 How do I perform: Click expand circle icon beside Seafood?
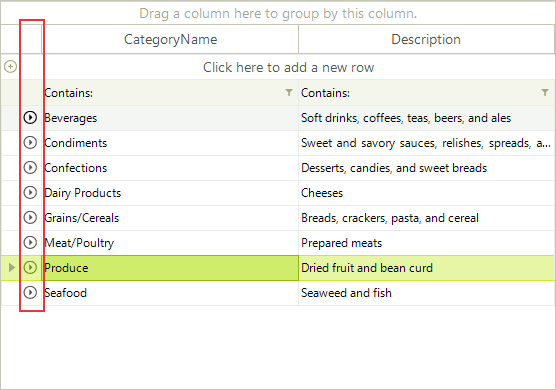(x=30, y=292)
